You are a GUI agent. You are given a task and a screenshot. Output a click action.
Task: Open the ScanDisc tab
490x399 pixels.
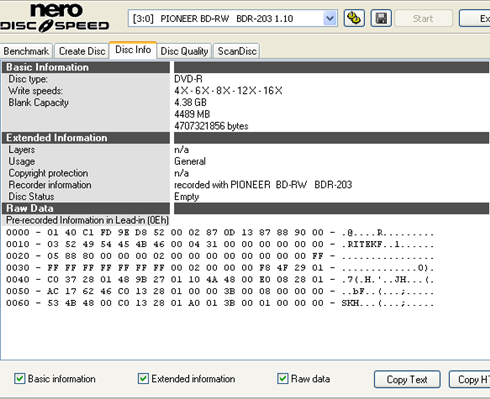[237, 51]
